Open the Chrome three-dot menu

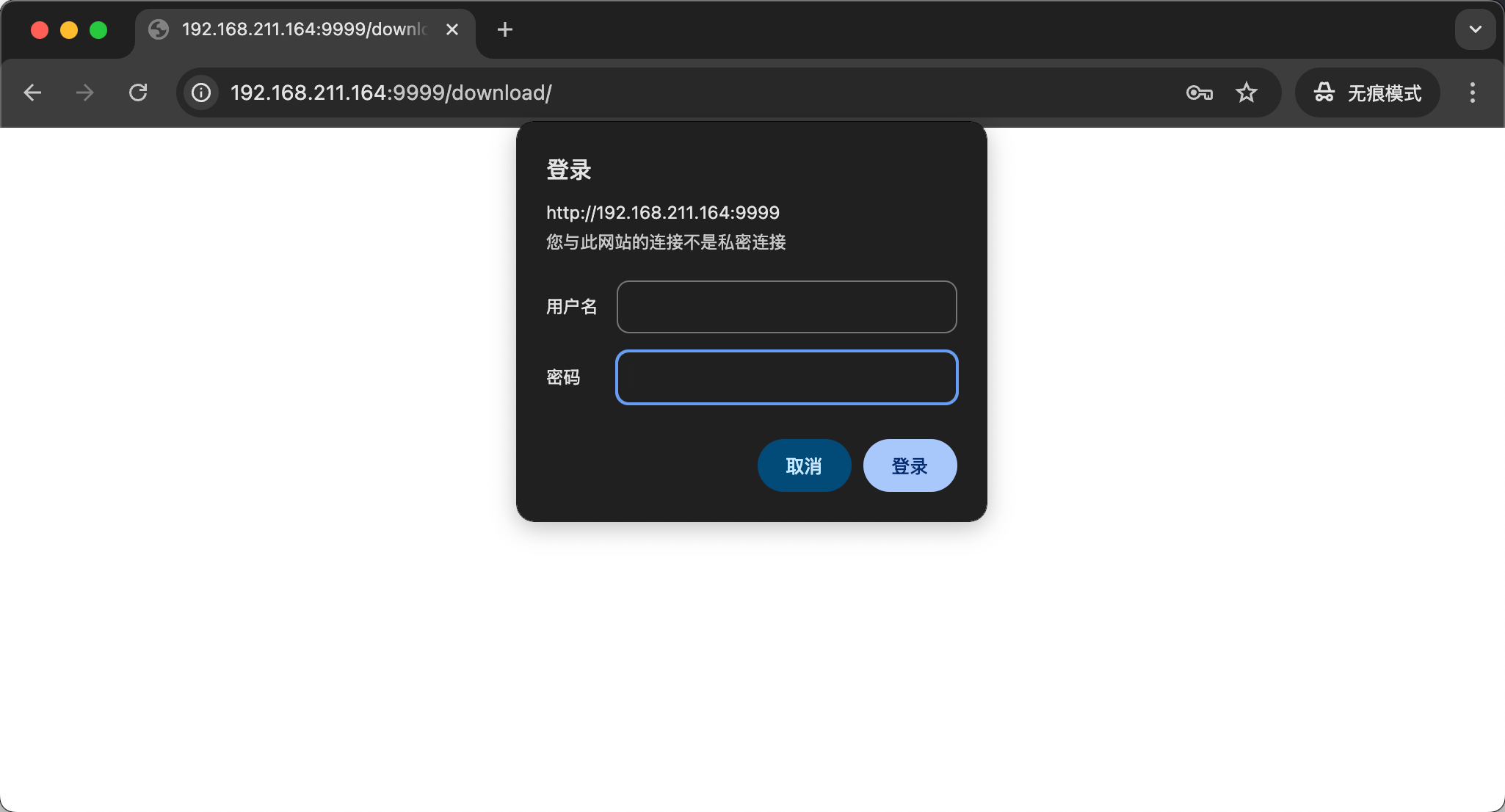click(1472, 93)
